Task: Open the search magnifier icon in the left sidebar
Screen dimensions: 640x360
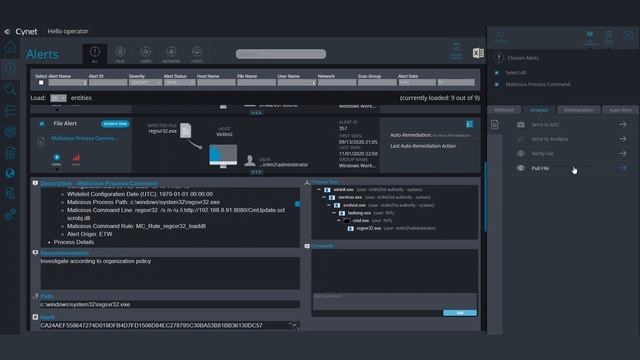Action: click(10, 89)
